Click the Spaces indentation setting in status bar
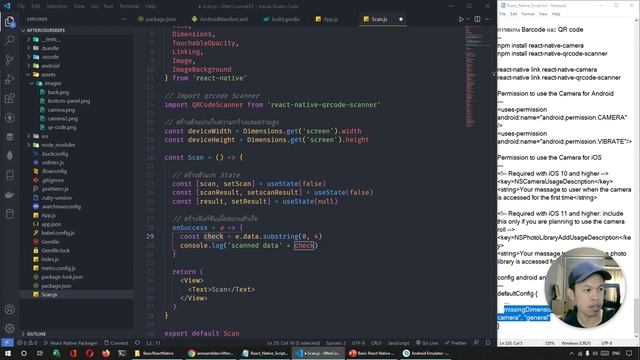 [x=335, y=343]
